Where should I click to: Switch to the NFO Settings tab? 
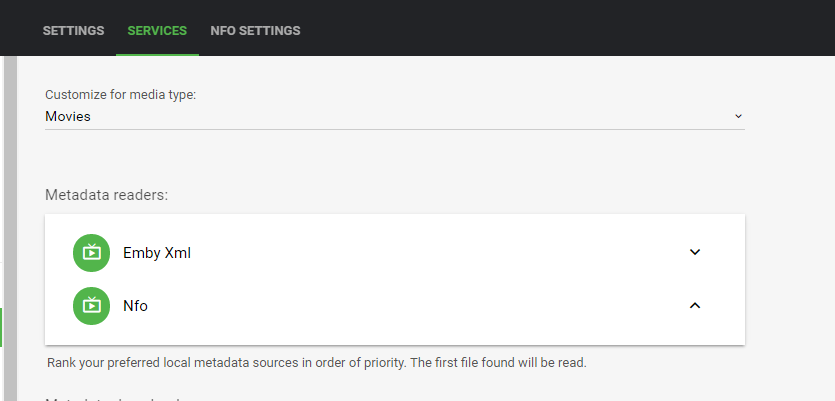255,30
